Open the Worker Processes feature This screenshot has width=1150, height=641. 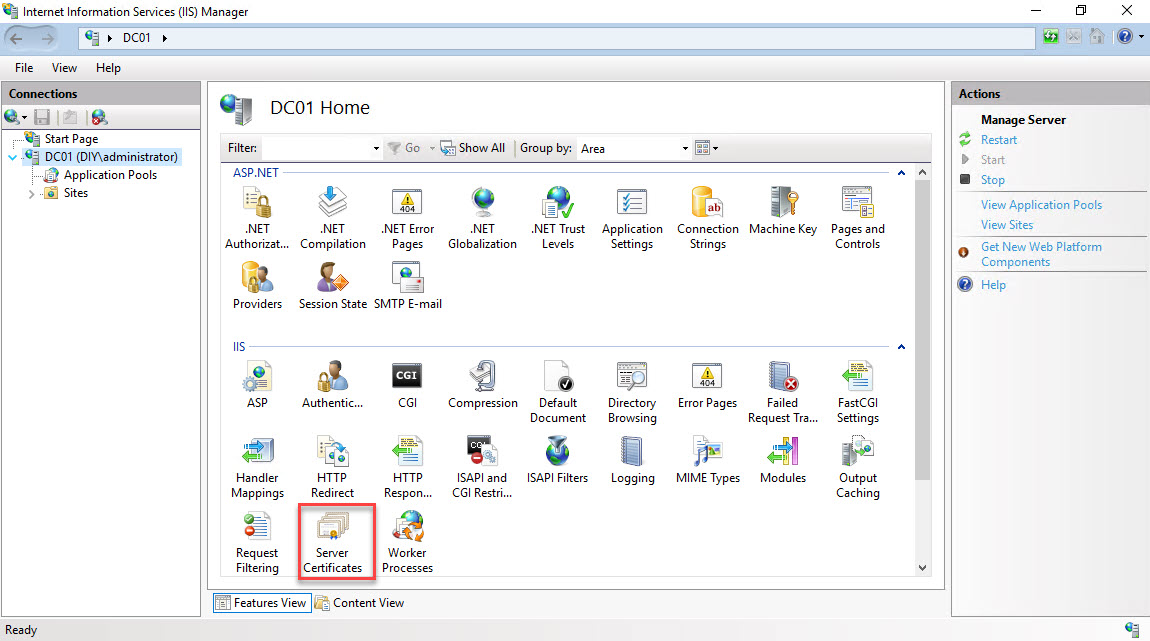point(408,540)
